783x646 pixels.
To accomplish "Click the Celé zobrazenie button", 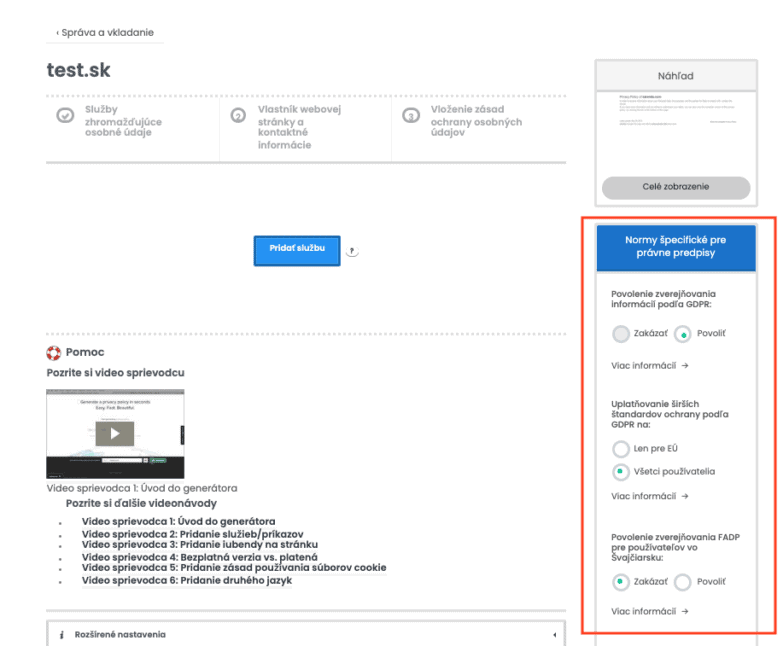I will (x=675, y=187).
